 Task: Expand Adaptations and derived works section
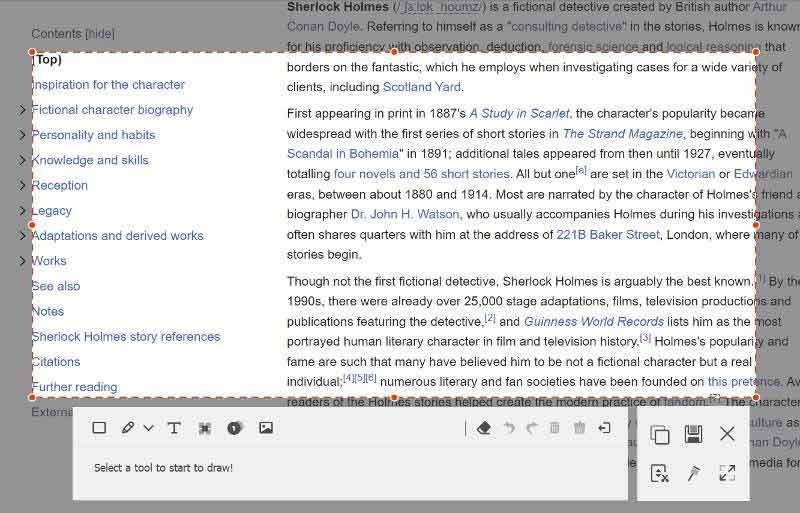click(22, 235)
